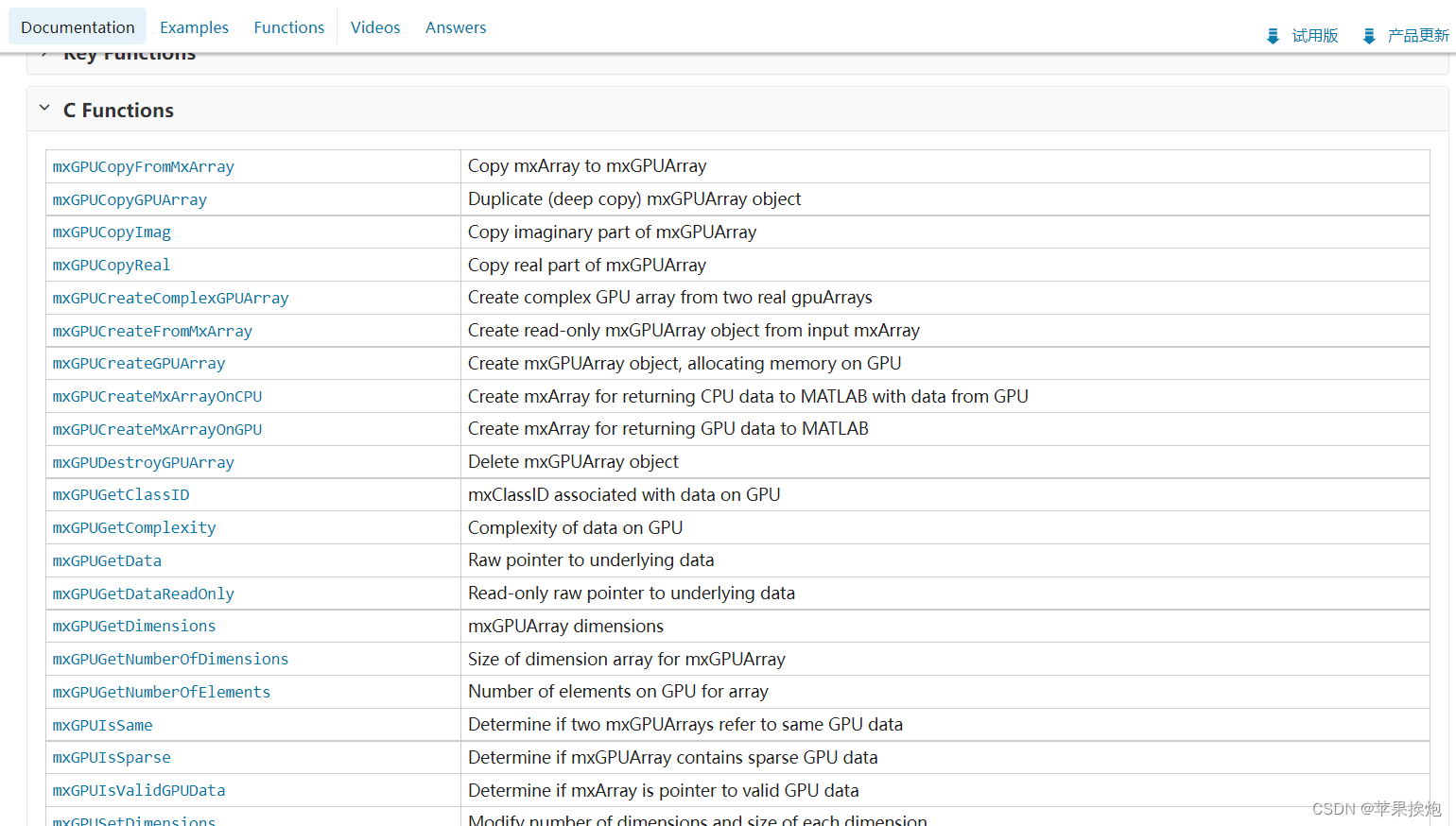Click the 产品更新 product updates link
The image size is (1456, 826).
tap(1418, 36)
